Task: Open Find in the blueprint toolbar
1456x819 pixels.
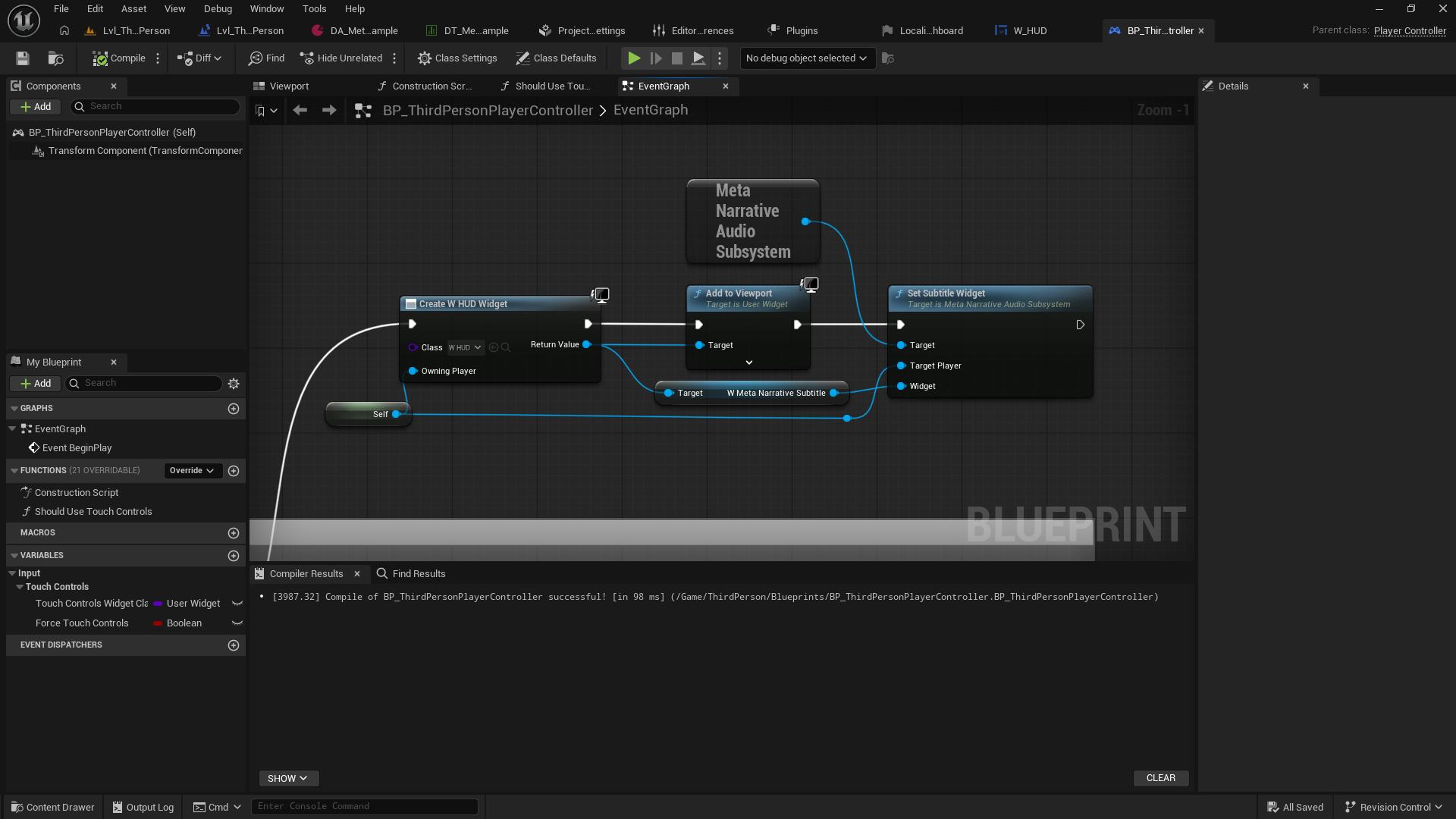Action: point(265,58)
